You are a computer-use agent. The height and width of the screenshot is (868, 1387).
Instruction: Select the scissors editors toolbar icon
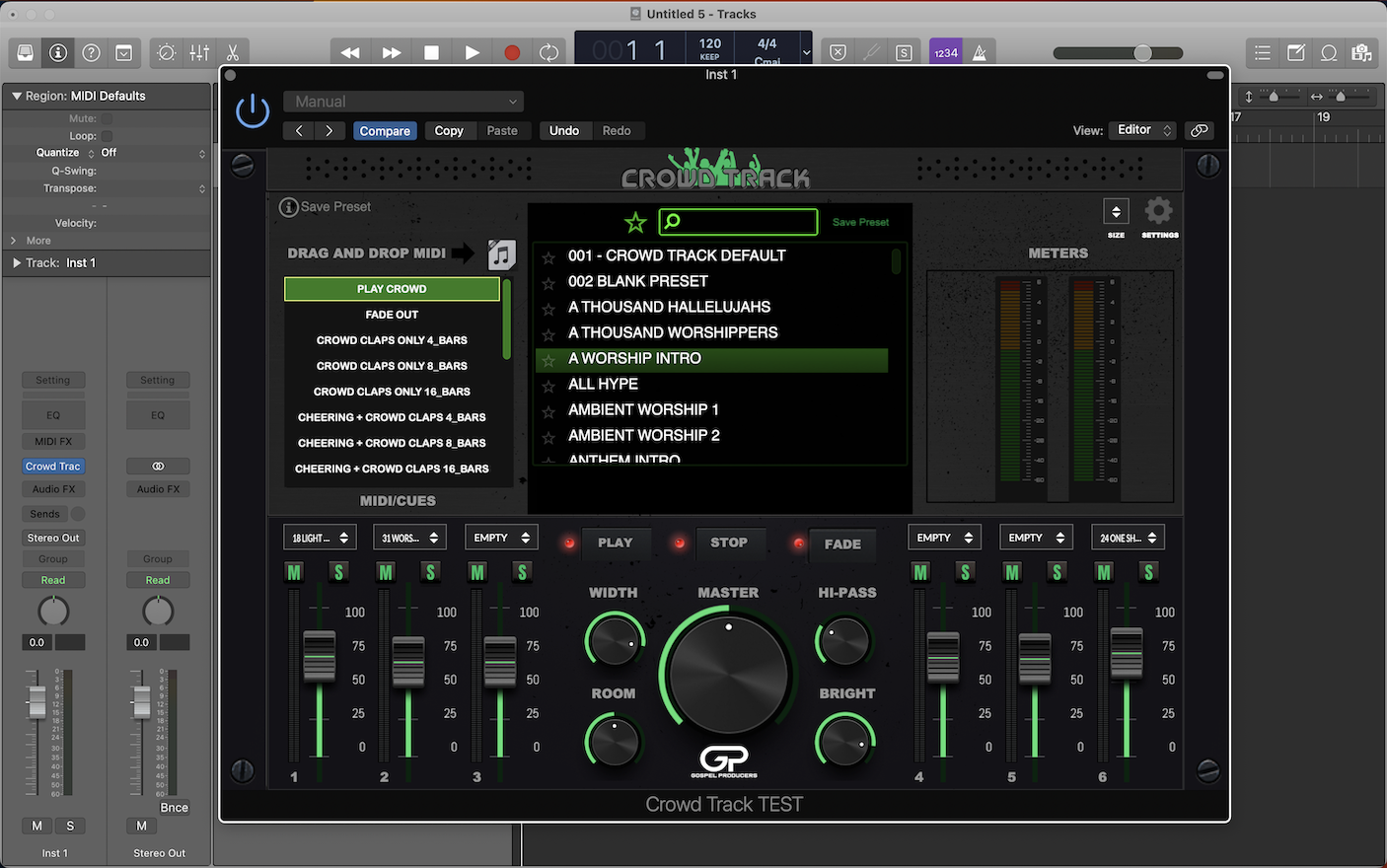[233, 53]
